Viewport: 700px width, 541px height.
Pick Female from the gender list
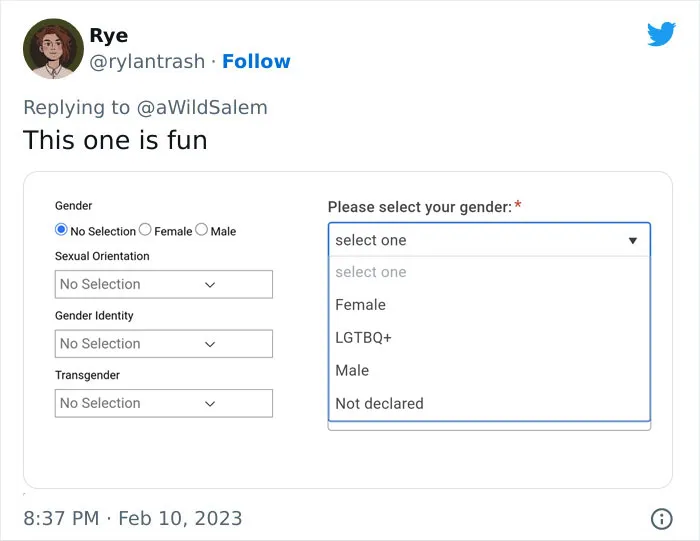(489, 305)
